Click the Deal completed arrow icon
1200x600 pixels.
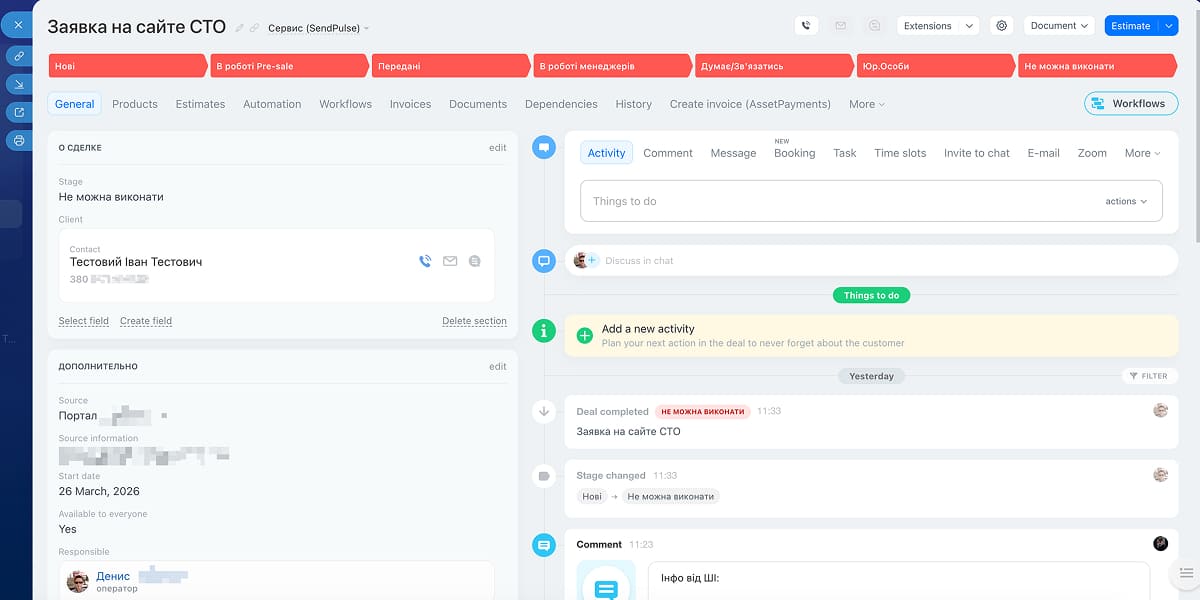pyautogui.click(x=544, y=410)
